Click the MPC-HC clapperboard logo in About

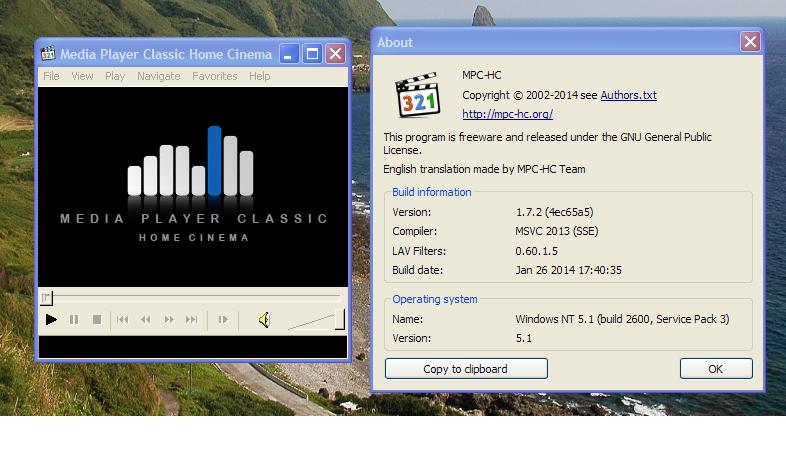tap(418, 95)
